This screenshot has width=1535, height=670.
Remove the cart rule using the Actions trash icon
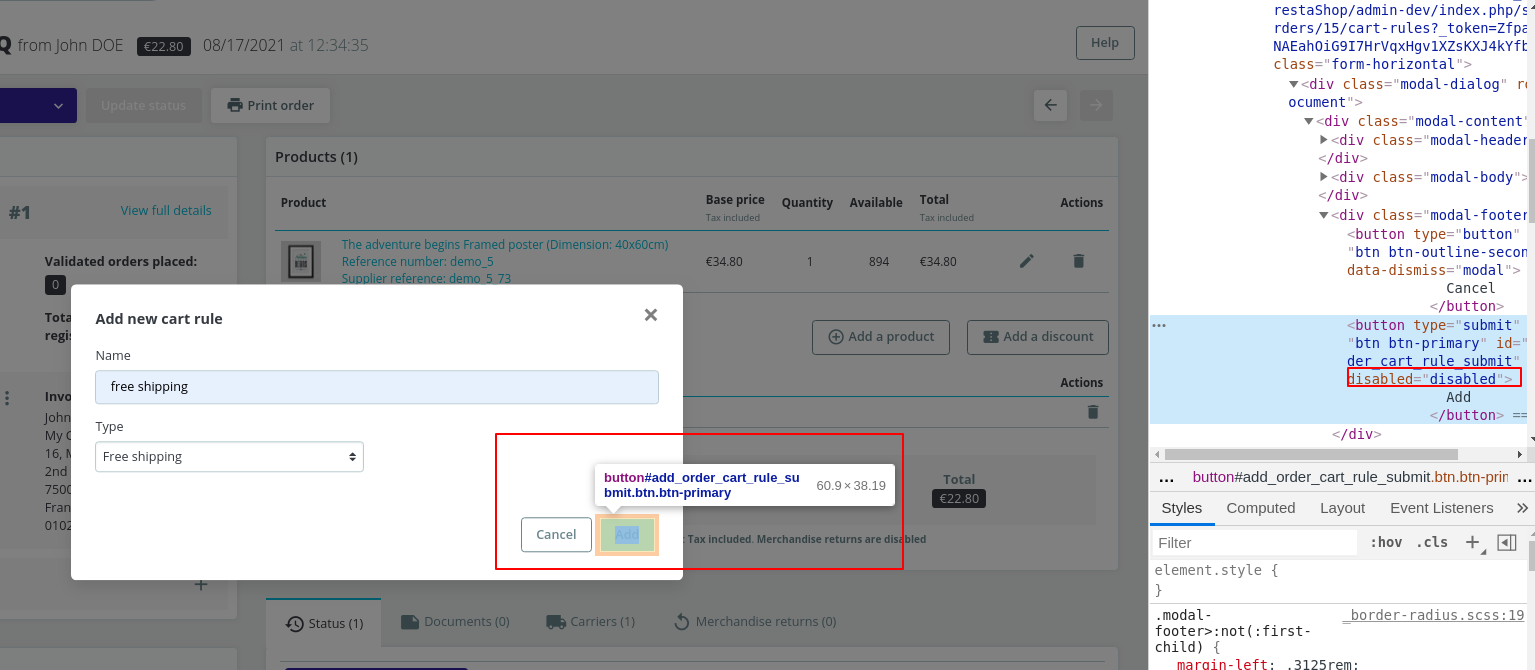coord(1091,411)
